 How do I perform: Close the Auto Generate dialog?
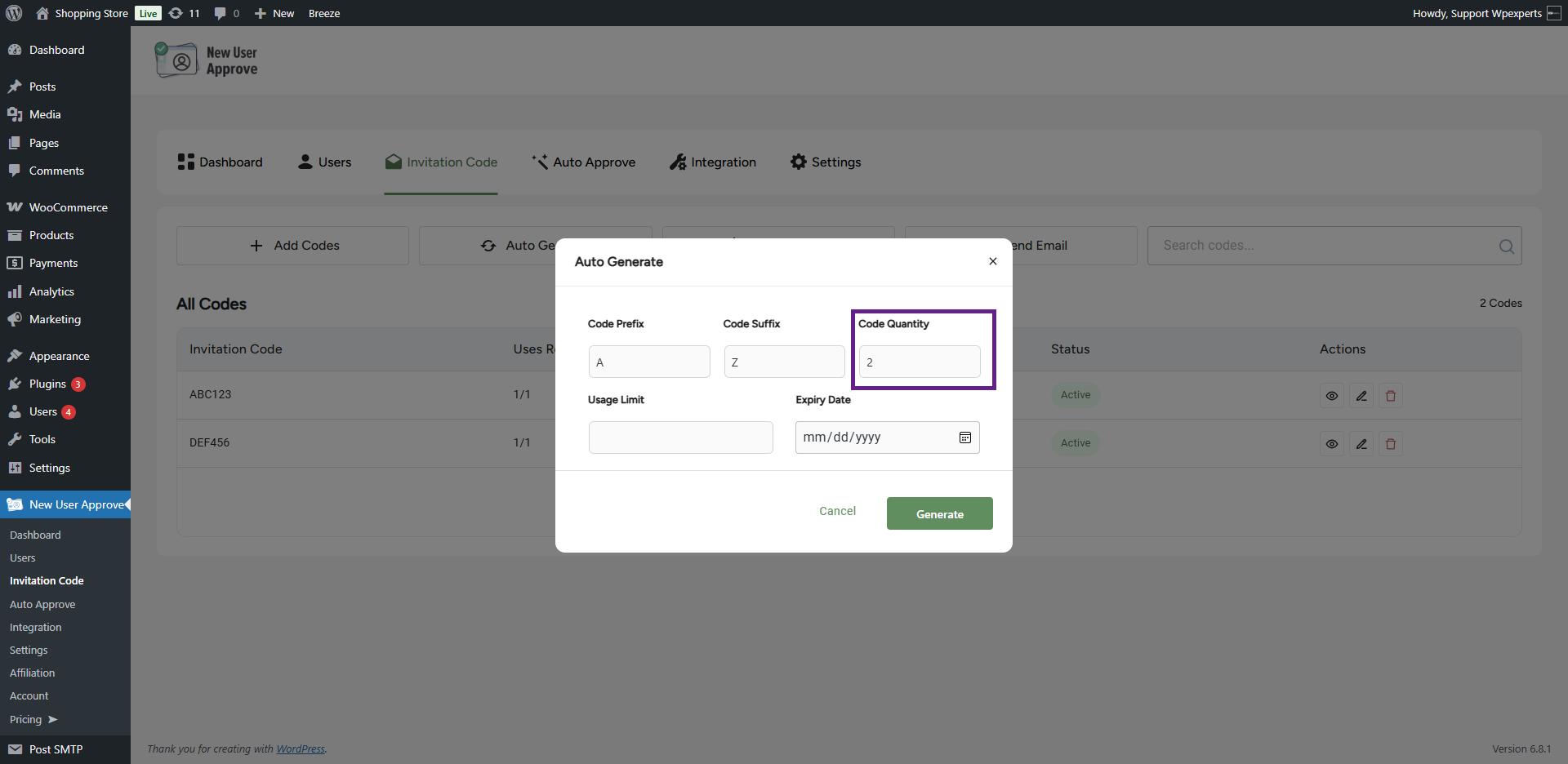(x=992, y=261)
